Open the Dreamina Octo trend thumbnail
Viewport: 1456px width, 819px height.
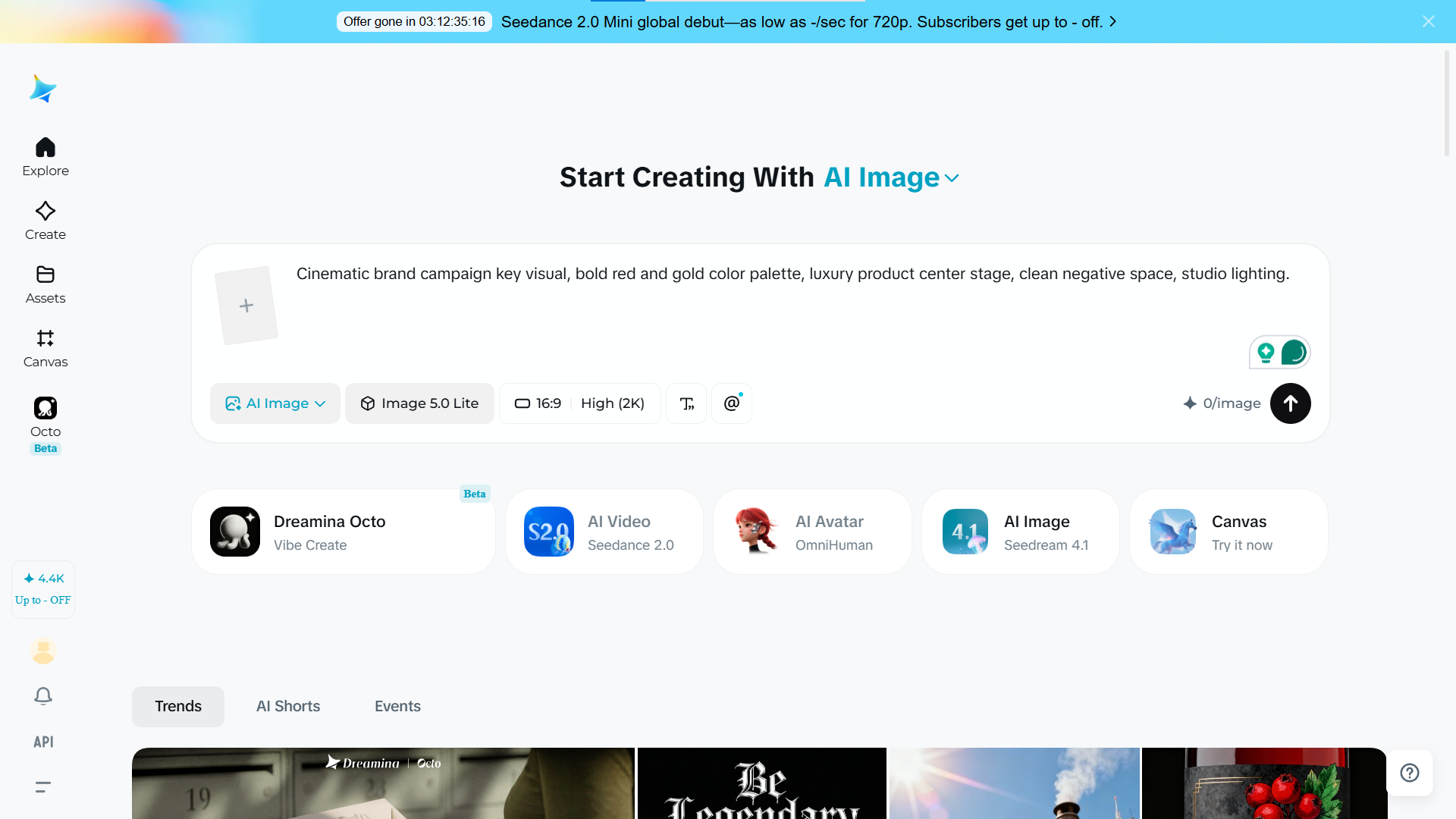pyautogui.click(x=383, y=783)
